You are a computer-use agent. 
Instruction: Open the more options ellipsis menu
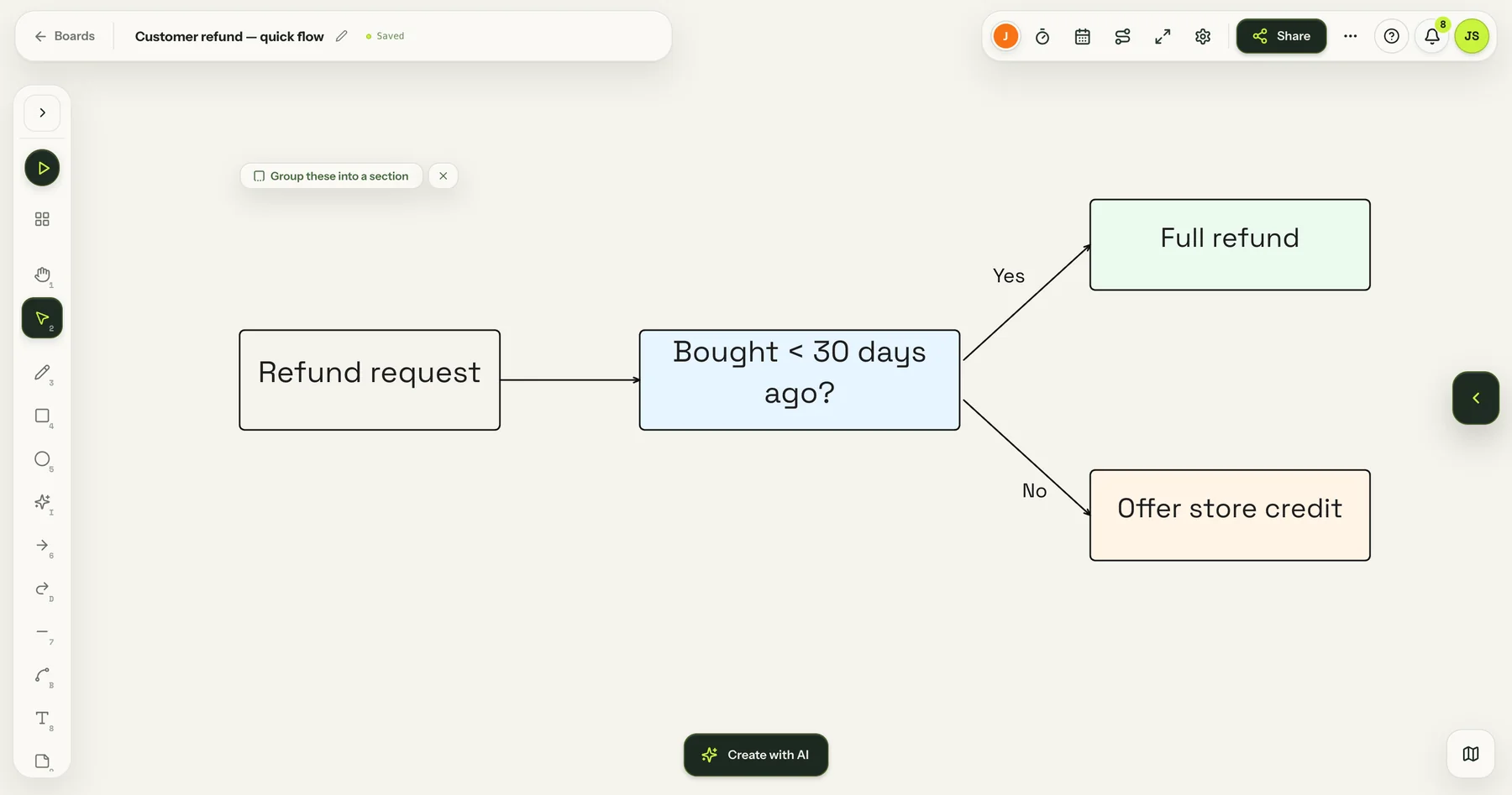click(1351, 36)
